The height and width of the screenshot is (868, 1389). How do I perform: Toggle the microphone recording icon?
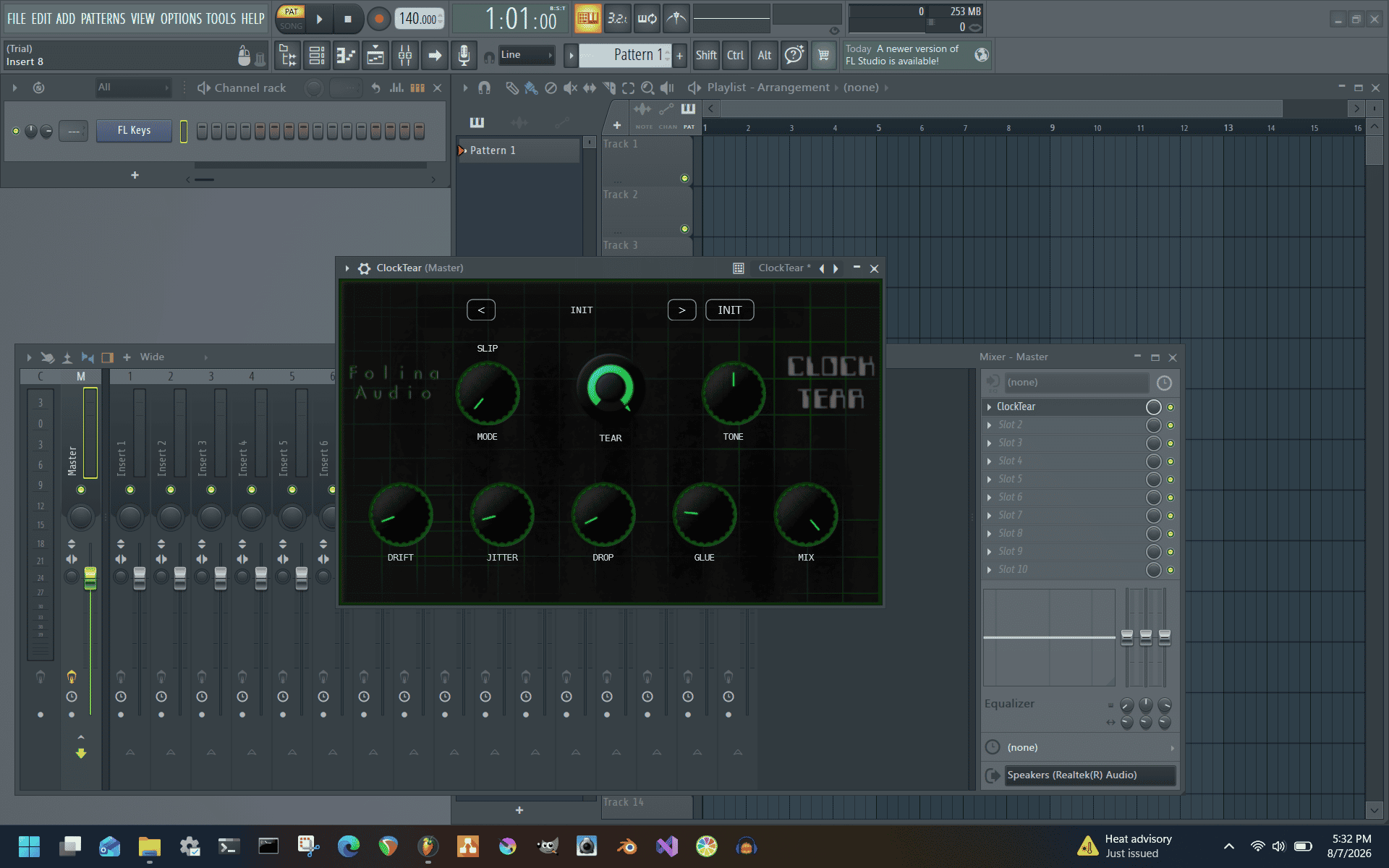pyautogui.click(x=464, y=55)
